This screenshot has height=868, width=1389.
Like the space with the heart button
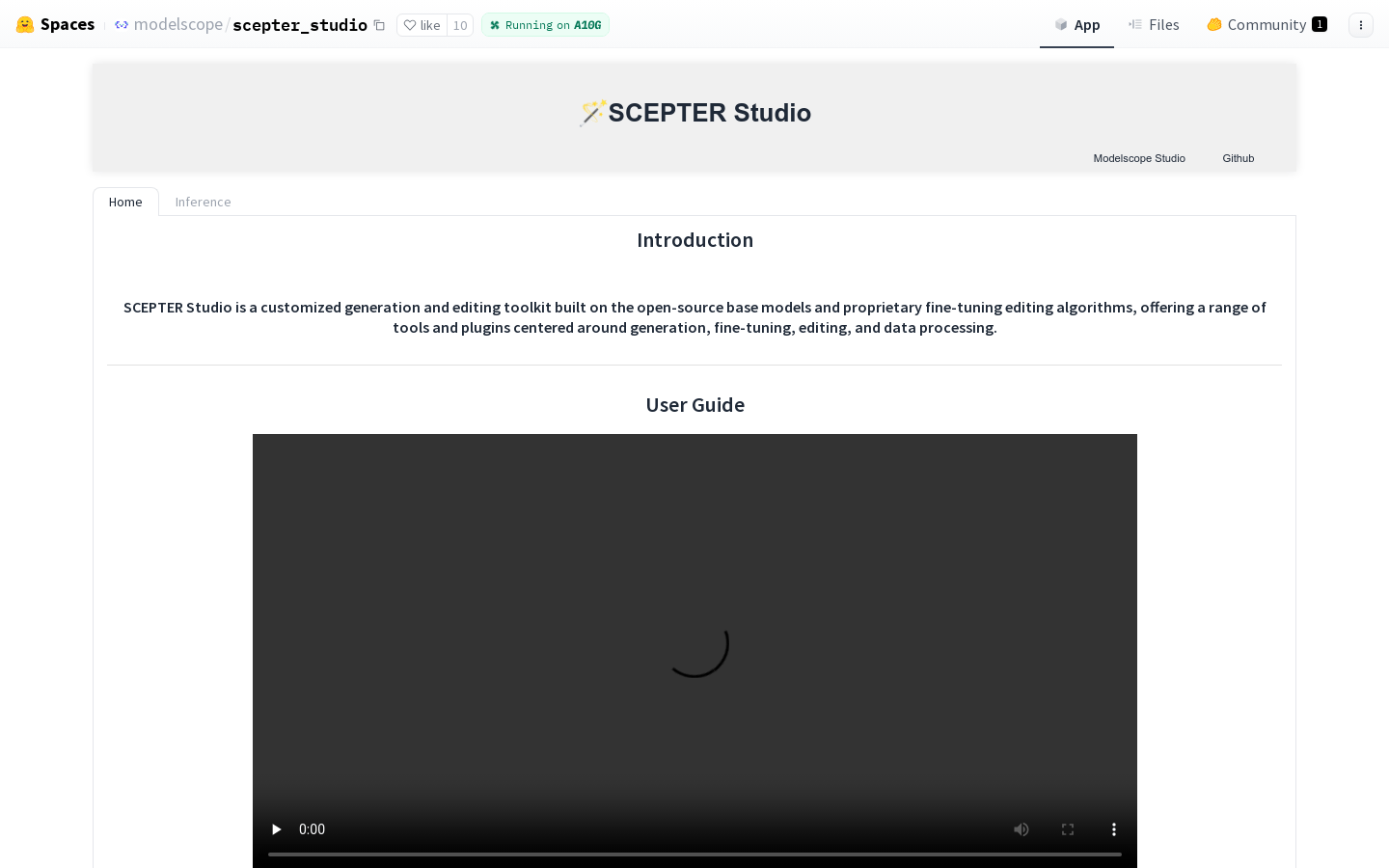[422, 25]
